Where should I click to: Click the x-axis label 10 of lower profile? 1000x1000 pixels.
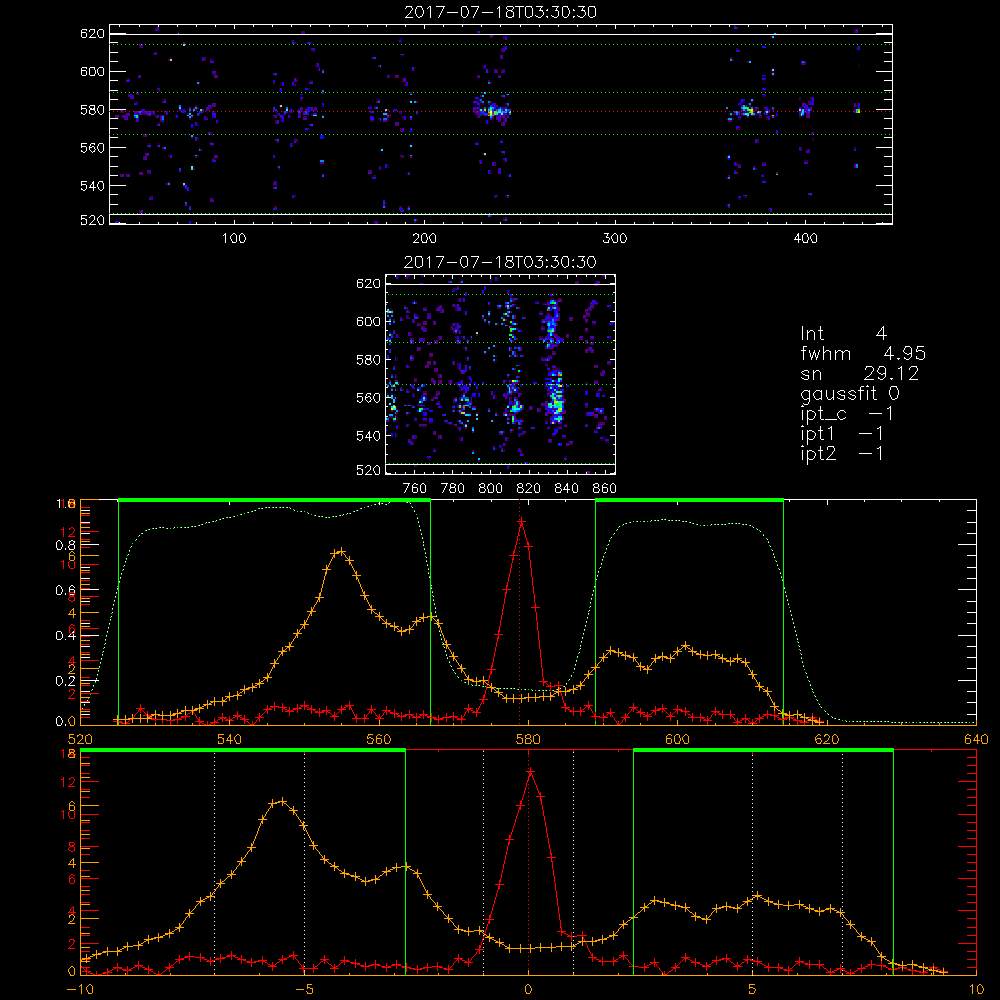(x=976, y=990)
